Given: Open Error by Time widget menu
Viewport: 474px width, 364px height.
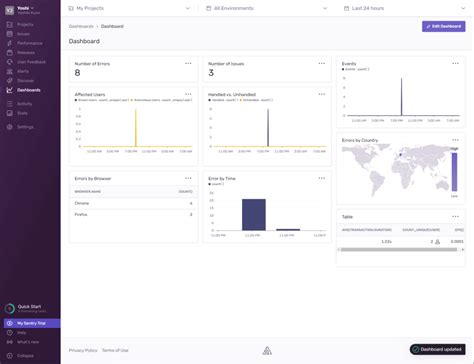Looking at the screenshot, I should pos(322,178).
